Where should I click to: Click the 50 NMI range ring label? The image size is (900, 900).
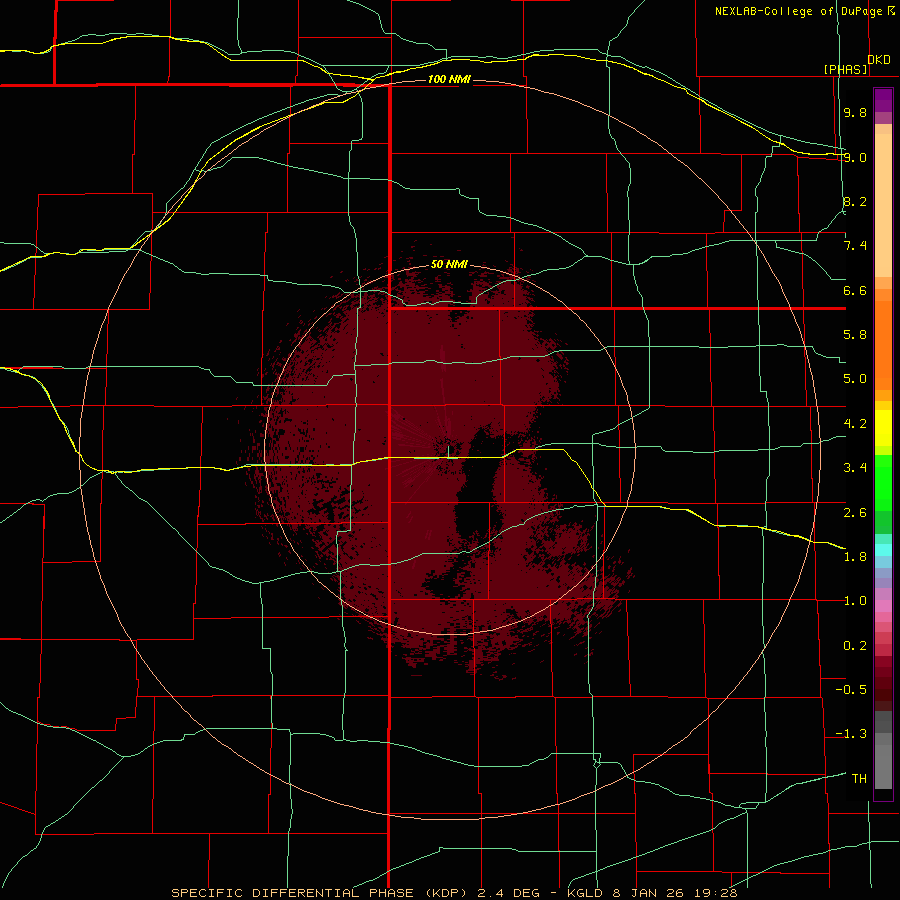449,265
